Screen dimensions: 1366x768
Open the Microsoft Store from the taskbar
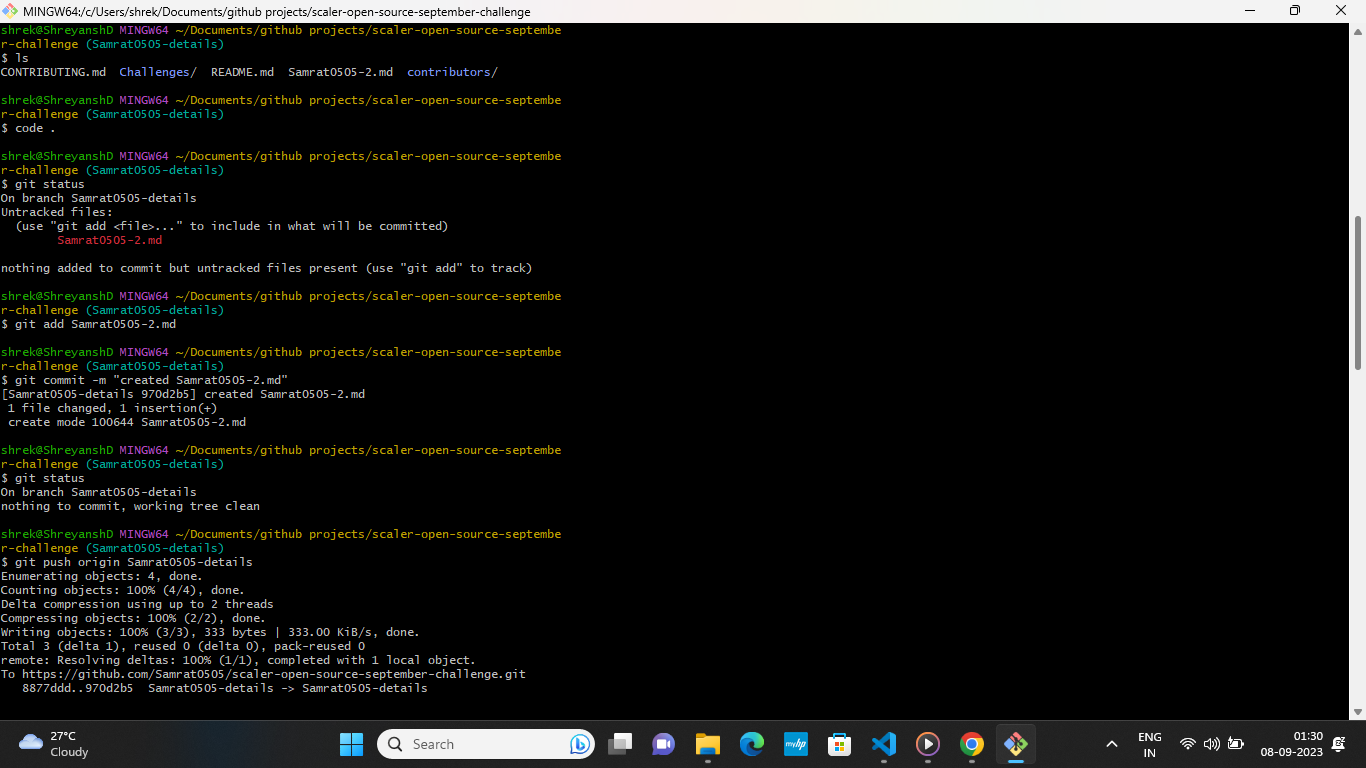click(x=839, y=744)
